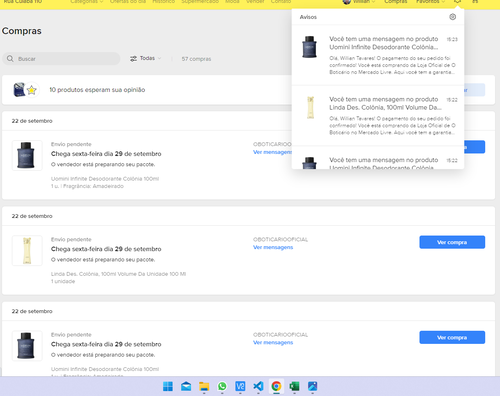This screenshot has width=500, height=396.
Task: Click the Avisos panel title
Action: pyautogui.click(x=308, y=17)
